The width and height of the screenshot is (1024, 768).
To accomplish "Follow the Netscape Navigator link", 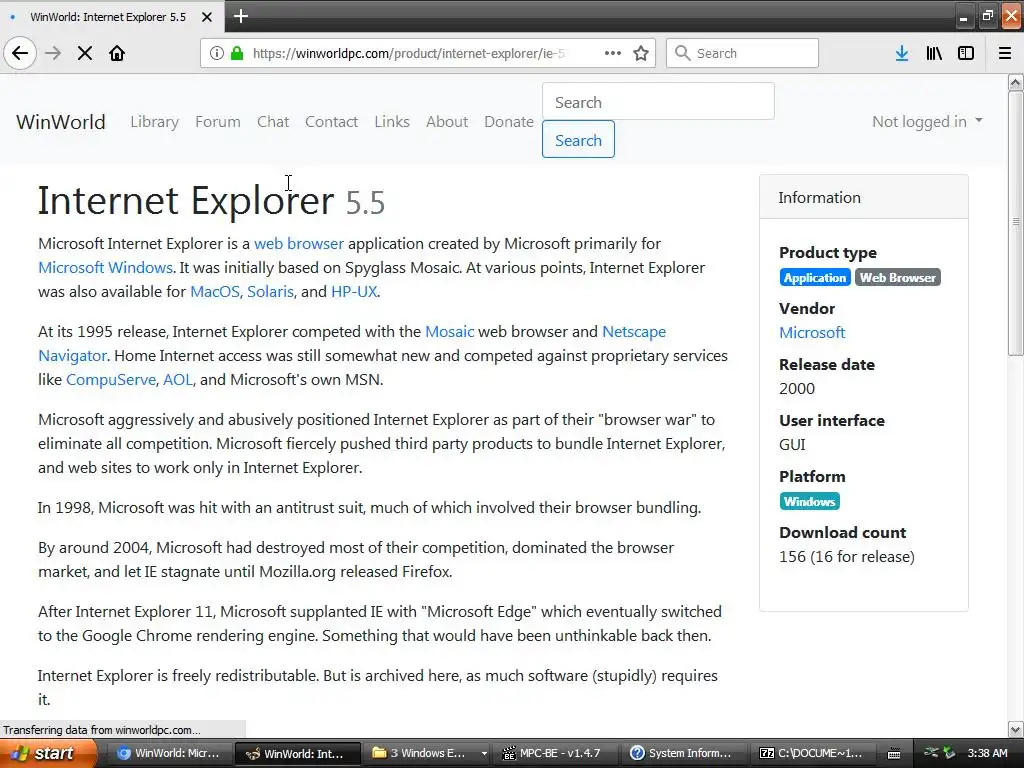I will (633, 332).
